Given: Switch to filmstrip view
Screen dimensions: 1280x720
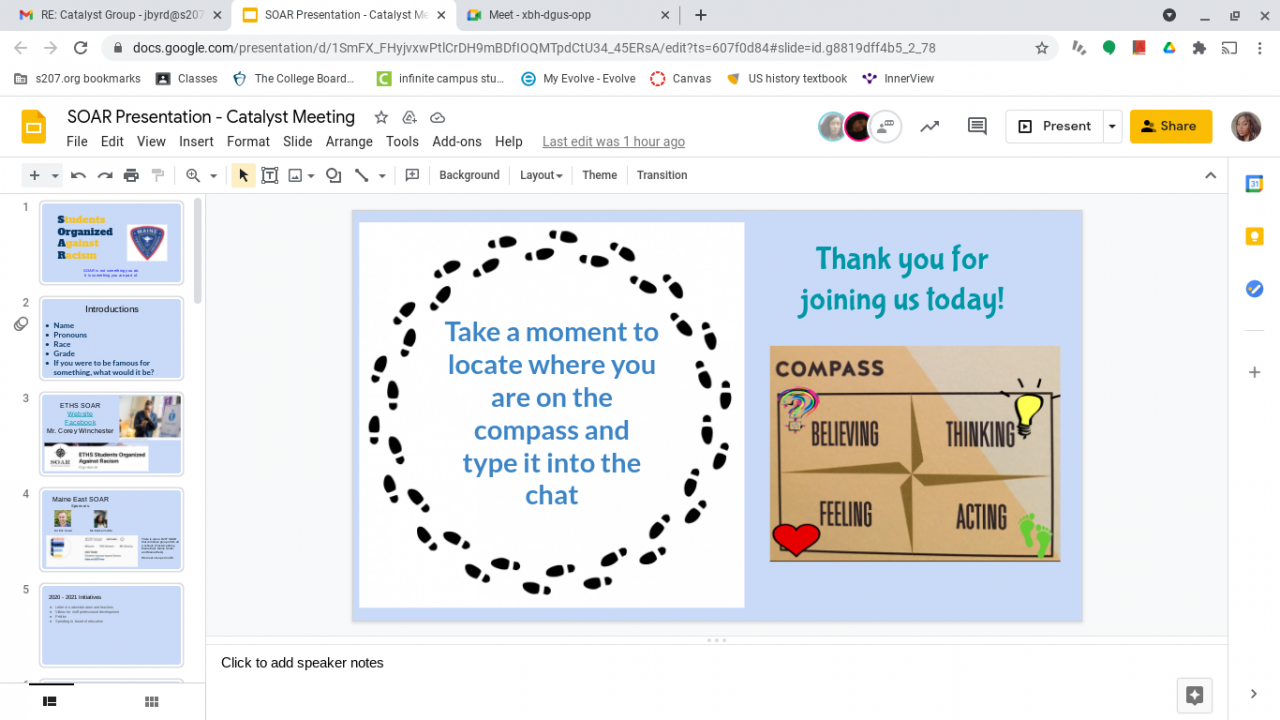Looking at the screenshot, I should (49, 702).
